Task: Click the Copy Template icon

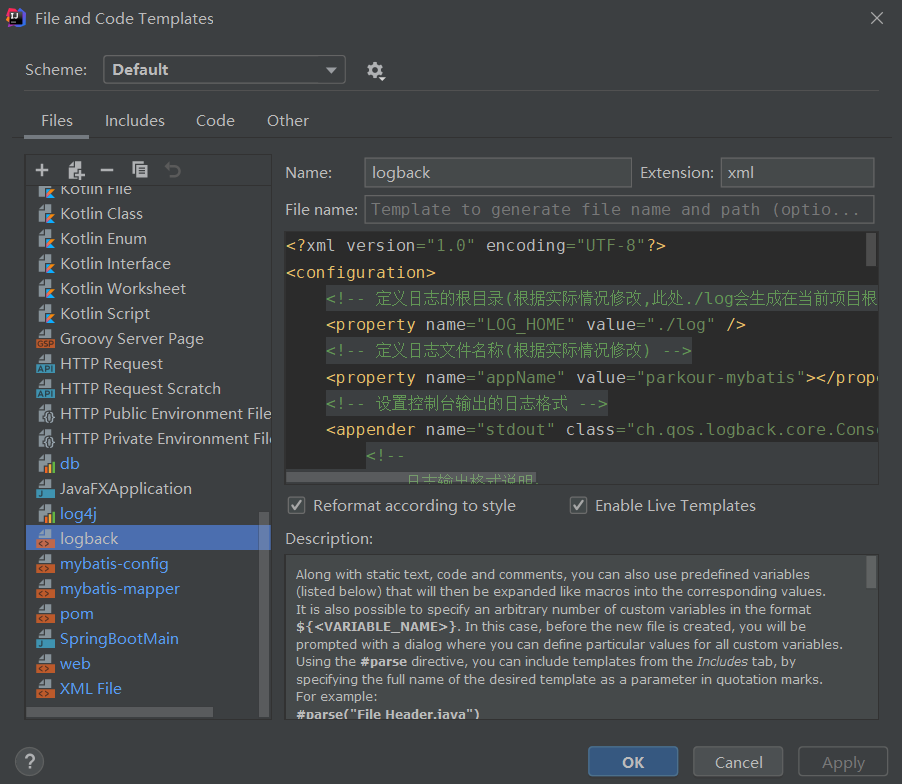Action: (x=140, y=170)
